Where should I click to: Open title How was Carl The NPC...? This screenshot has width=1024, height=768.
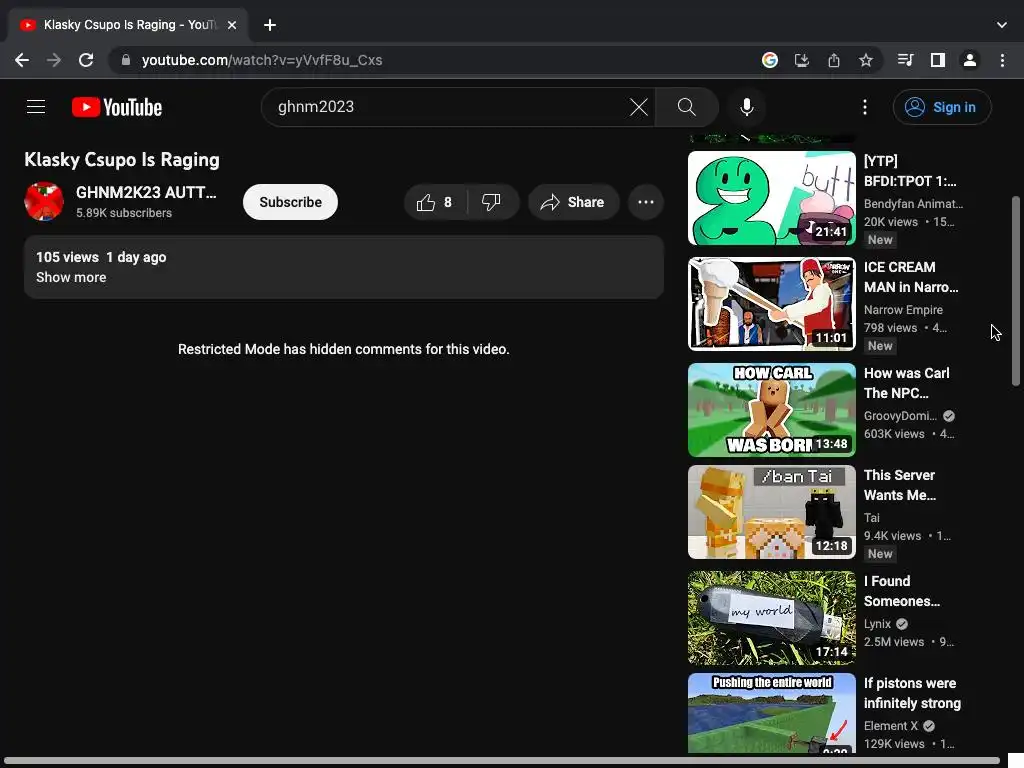(906, 383)
